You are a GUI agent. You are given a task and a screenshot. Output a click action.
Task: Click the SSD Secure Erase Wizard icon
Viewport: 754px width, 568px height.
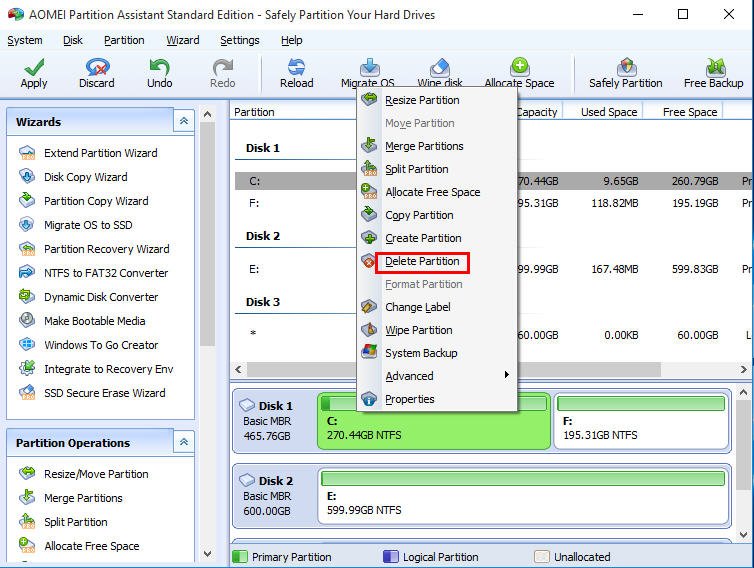point(27,392)
